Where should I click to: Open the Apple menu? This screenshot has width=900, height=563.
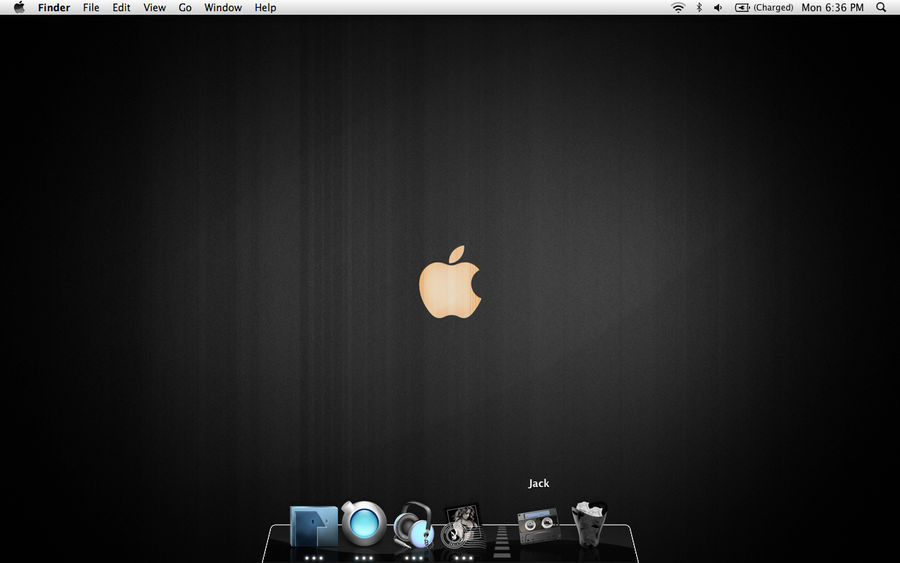(19, 7)
